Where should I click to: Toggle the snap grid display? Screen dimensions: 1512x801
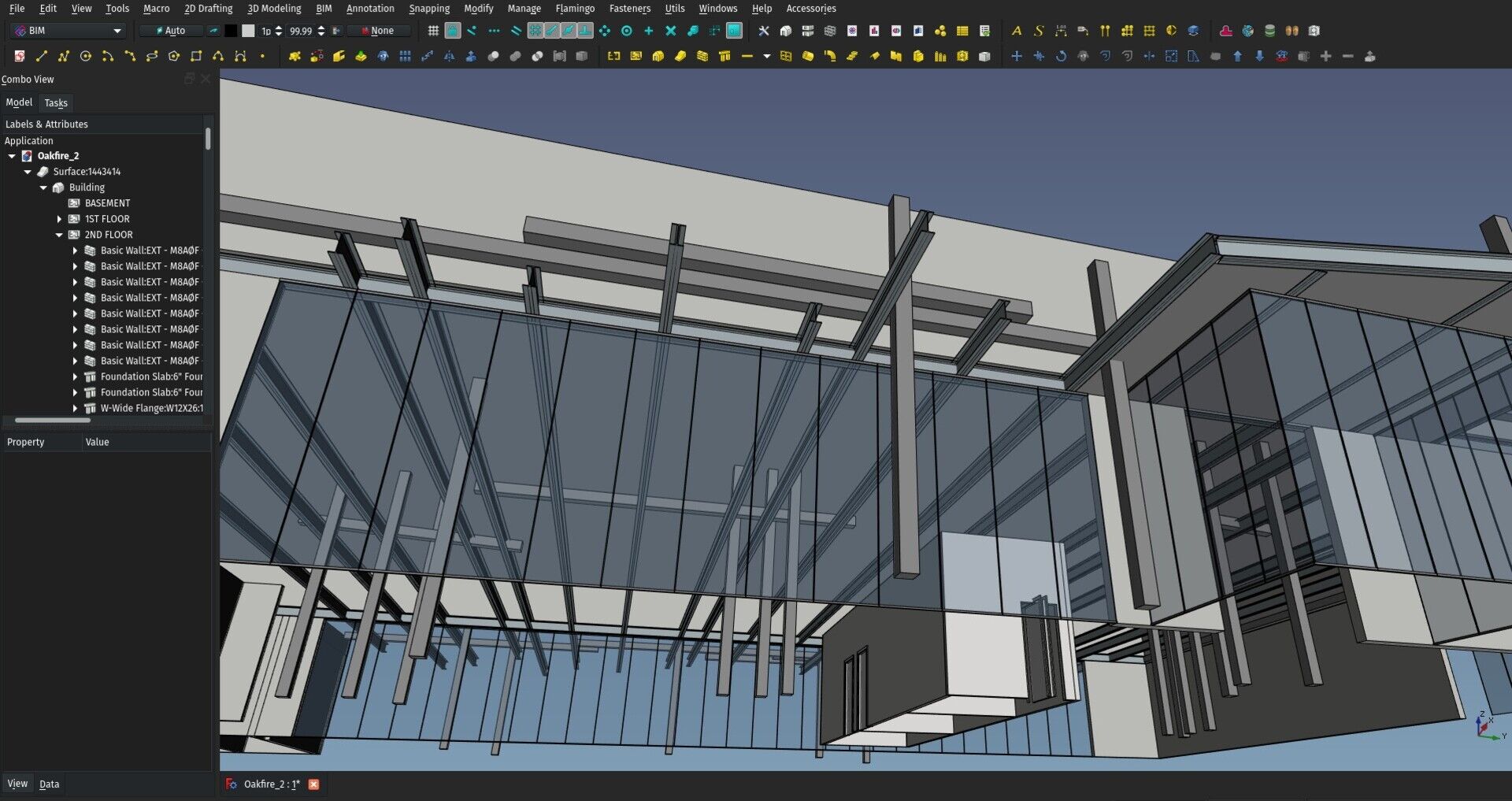click(432, 31)
